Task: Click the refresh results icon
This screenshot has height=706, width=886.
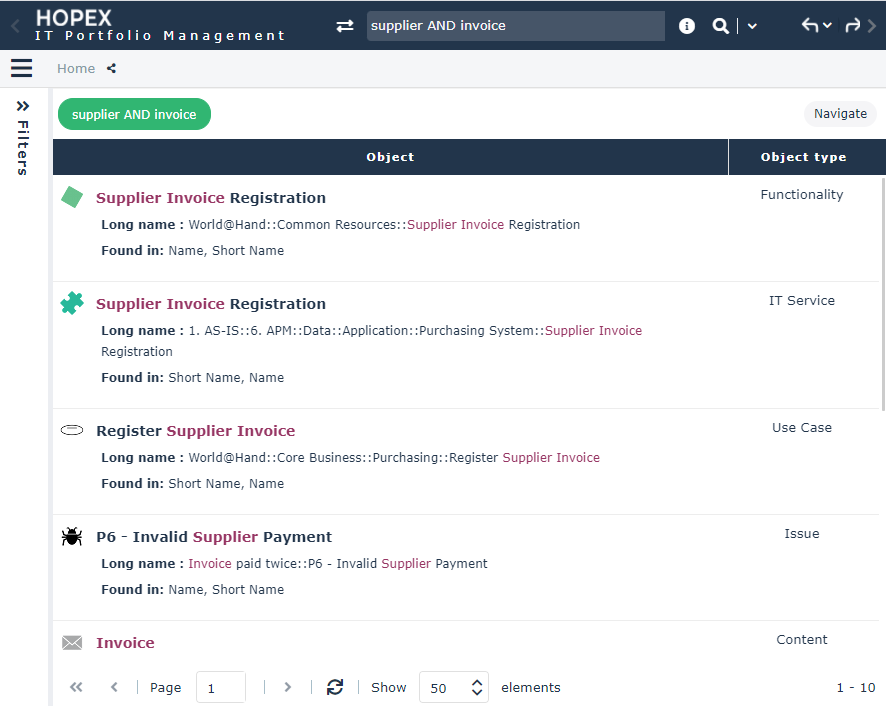Action: pyautogui.click(x=335, y=687)
